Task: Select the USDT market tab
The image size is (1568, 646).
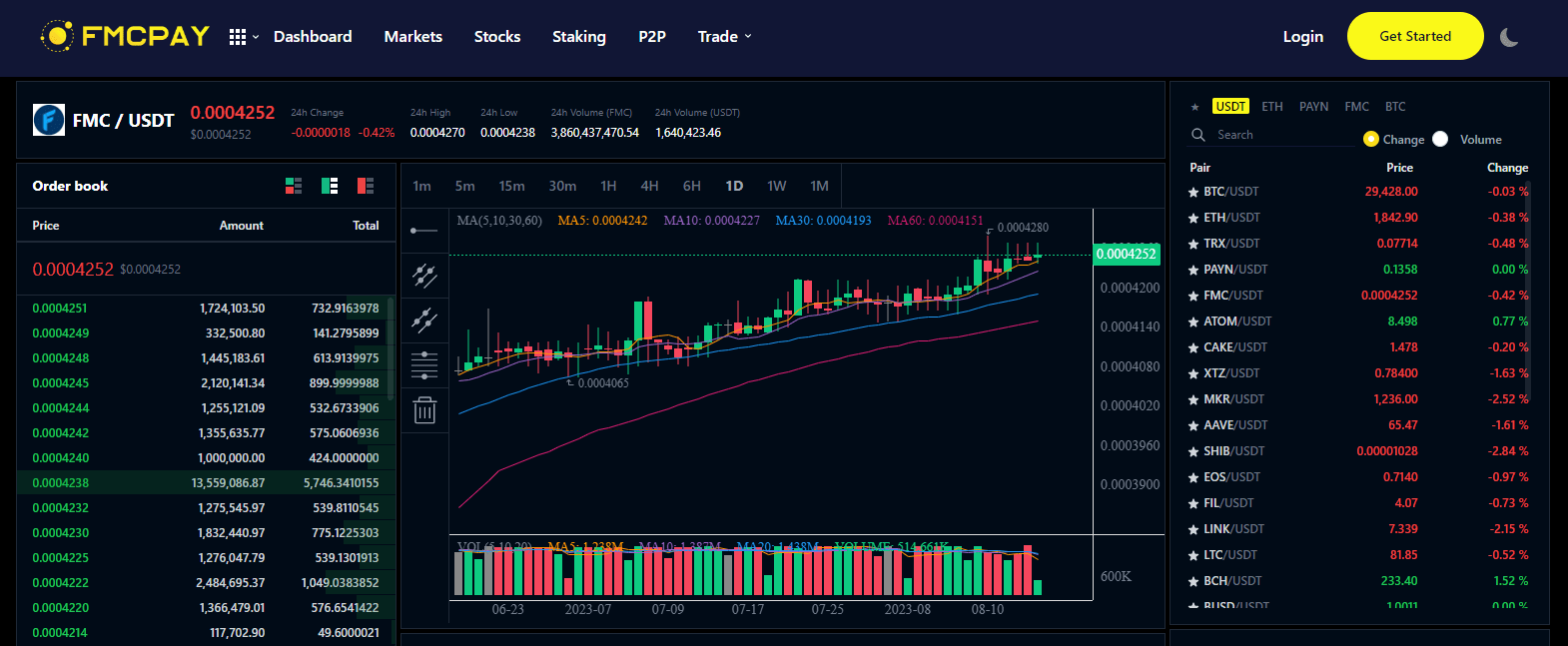Action: pos(1230,107)
